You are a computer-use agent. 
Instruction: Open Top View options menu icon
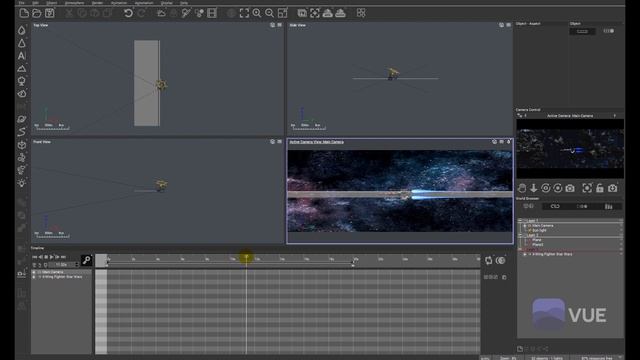tap(280, 25)
